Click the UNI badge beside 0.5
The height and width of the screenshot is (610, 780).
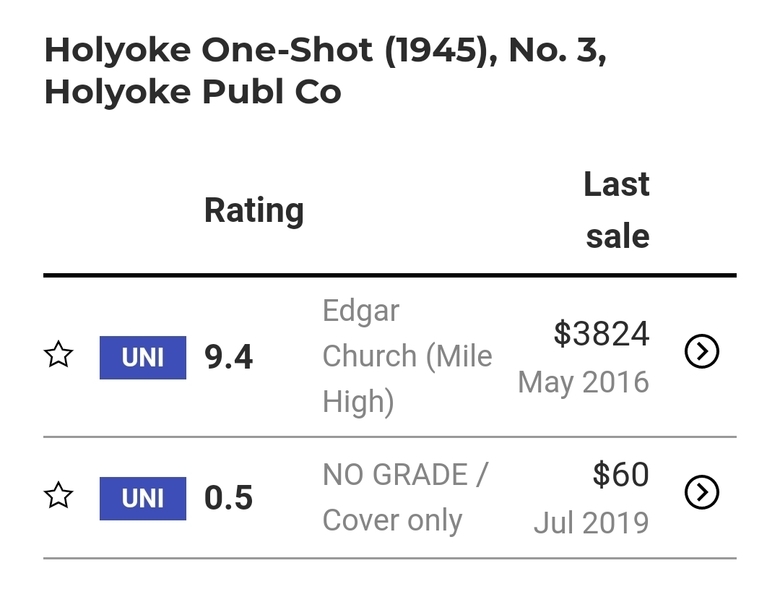(143, 498)
